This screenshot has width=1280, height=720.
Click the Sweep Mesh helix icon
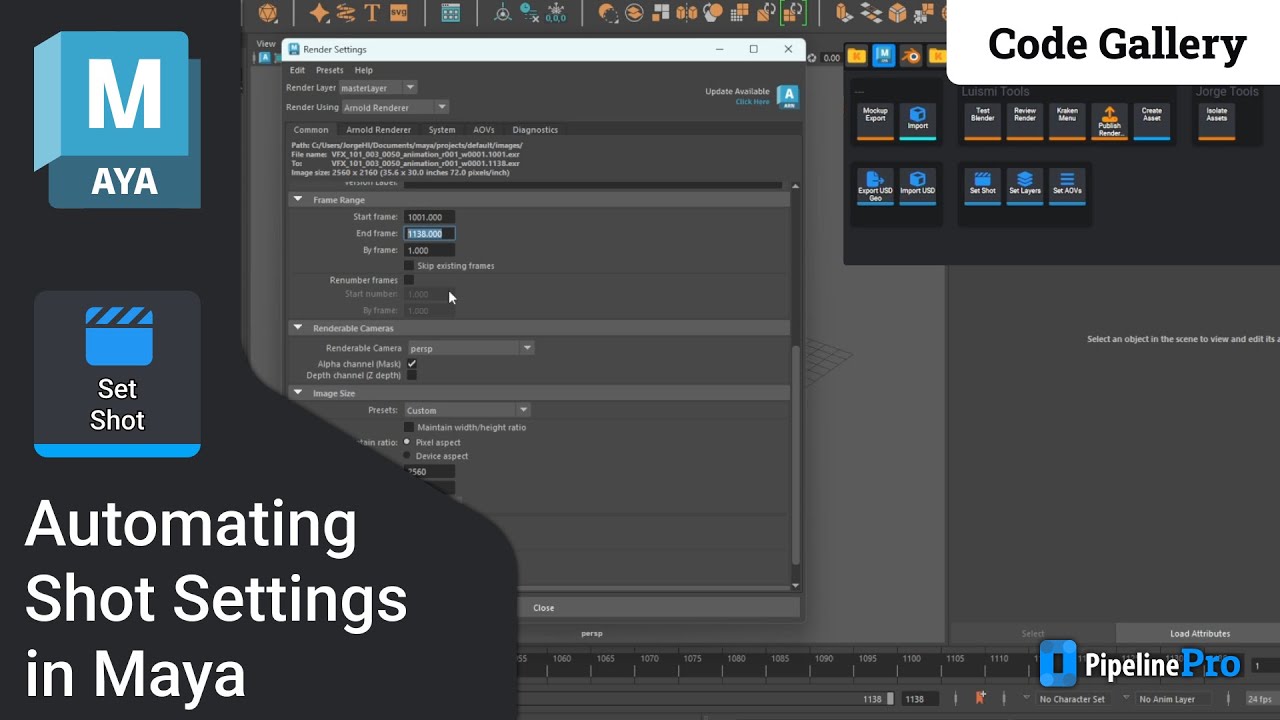tap(346, 13)
